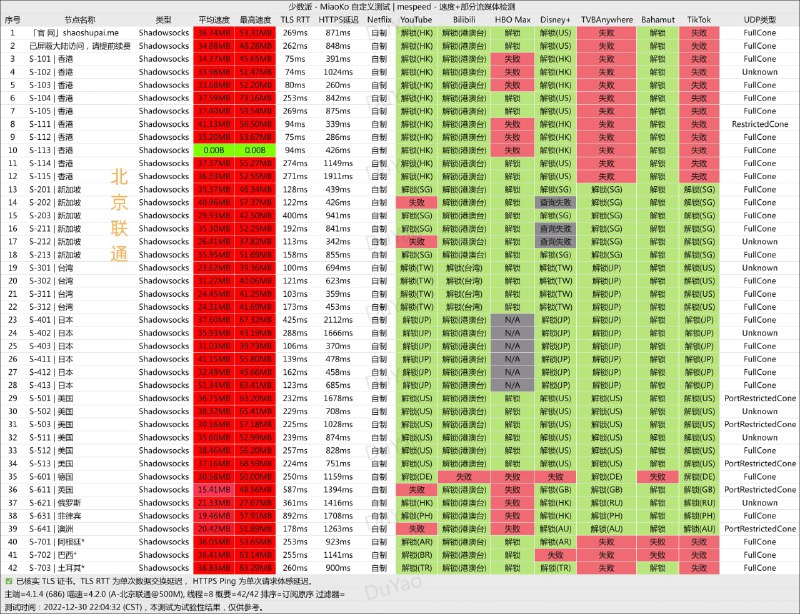Screen dimensions: 800x614
Task: Select node name S-631 | 菲律宾
Action: click(x=55, y=516)
